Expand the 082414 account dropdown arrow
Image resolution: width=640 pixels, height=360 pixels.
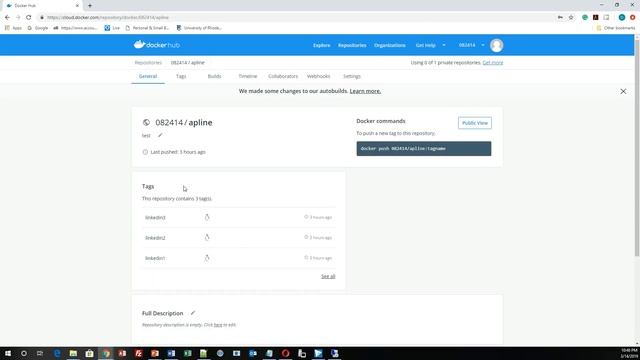tap(482, 45)
